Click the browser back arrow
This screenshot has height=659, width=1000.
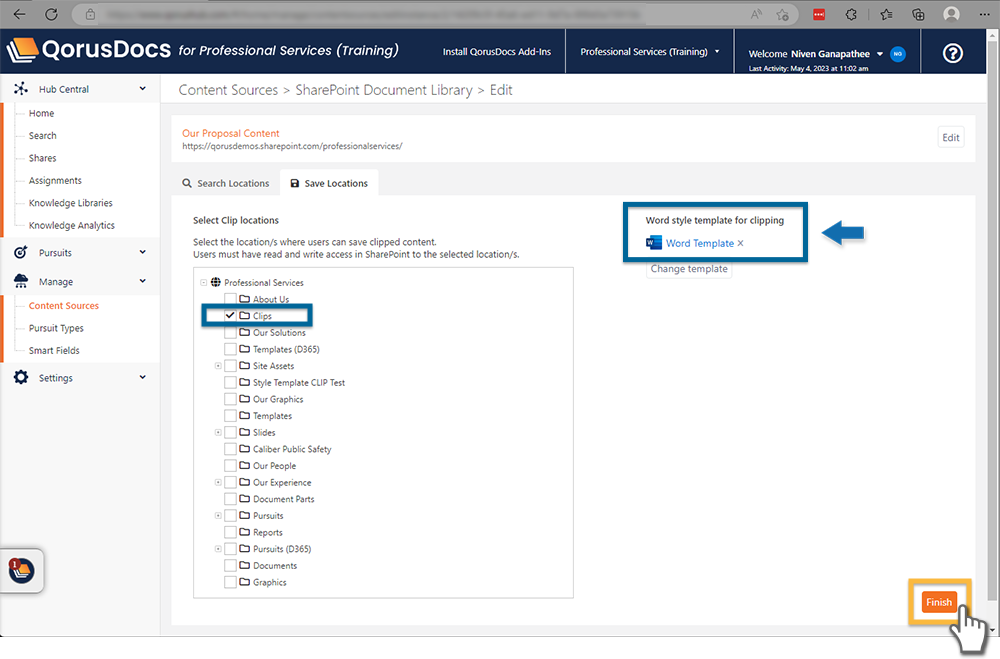tap(20, 14)
